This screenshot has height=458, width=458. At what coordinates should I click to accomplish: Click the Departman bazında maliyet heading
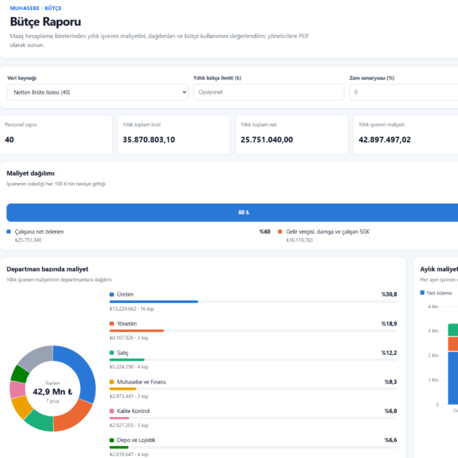point(47,269)
